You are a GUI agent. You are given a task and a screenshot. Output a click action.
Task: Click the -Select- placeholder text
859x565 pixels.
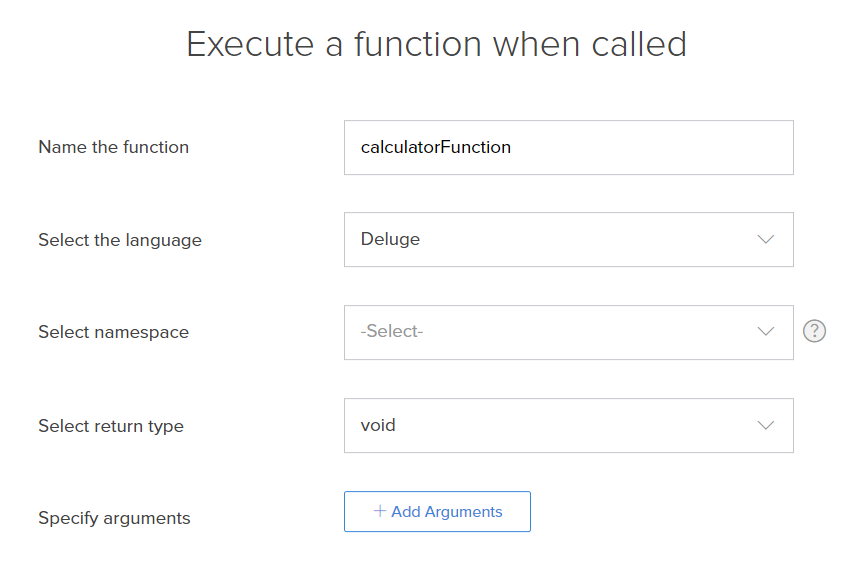(392, 332)
